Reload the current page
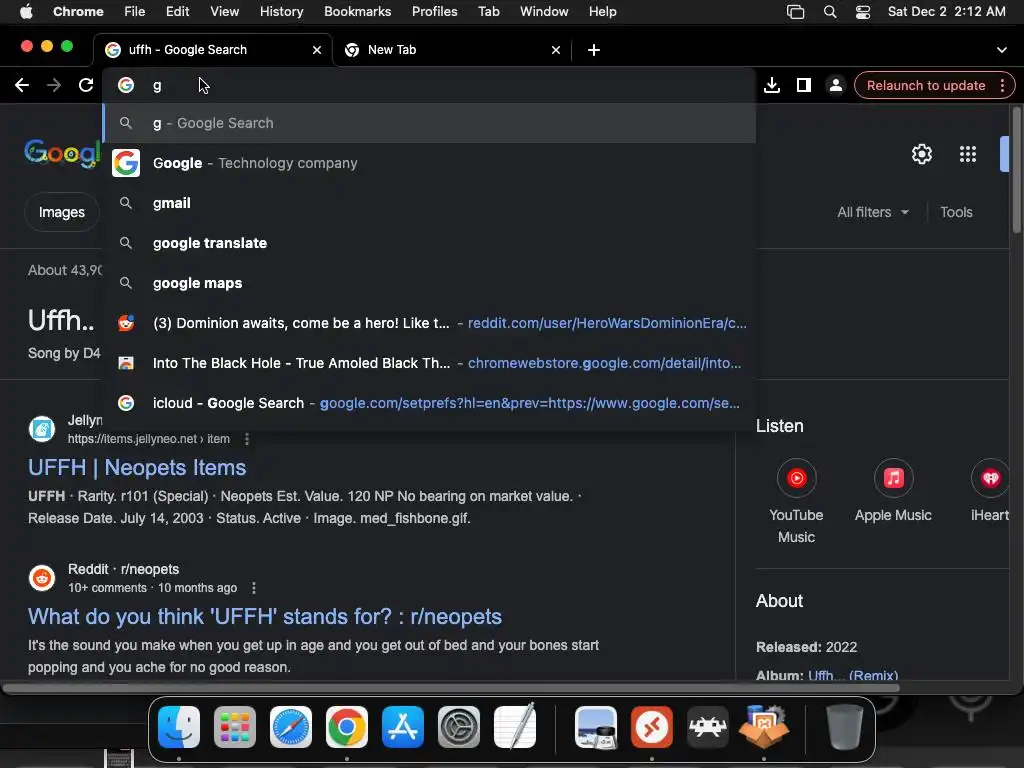The width and height of the screenshot is (1024, 768). click(86, 86)
